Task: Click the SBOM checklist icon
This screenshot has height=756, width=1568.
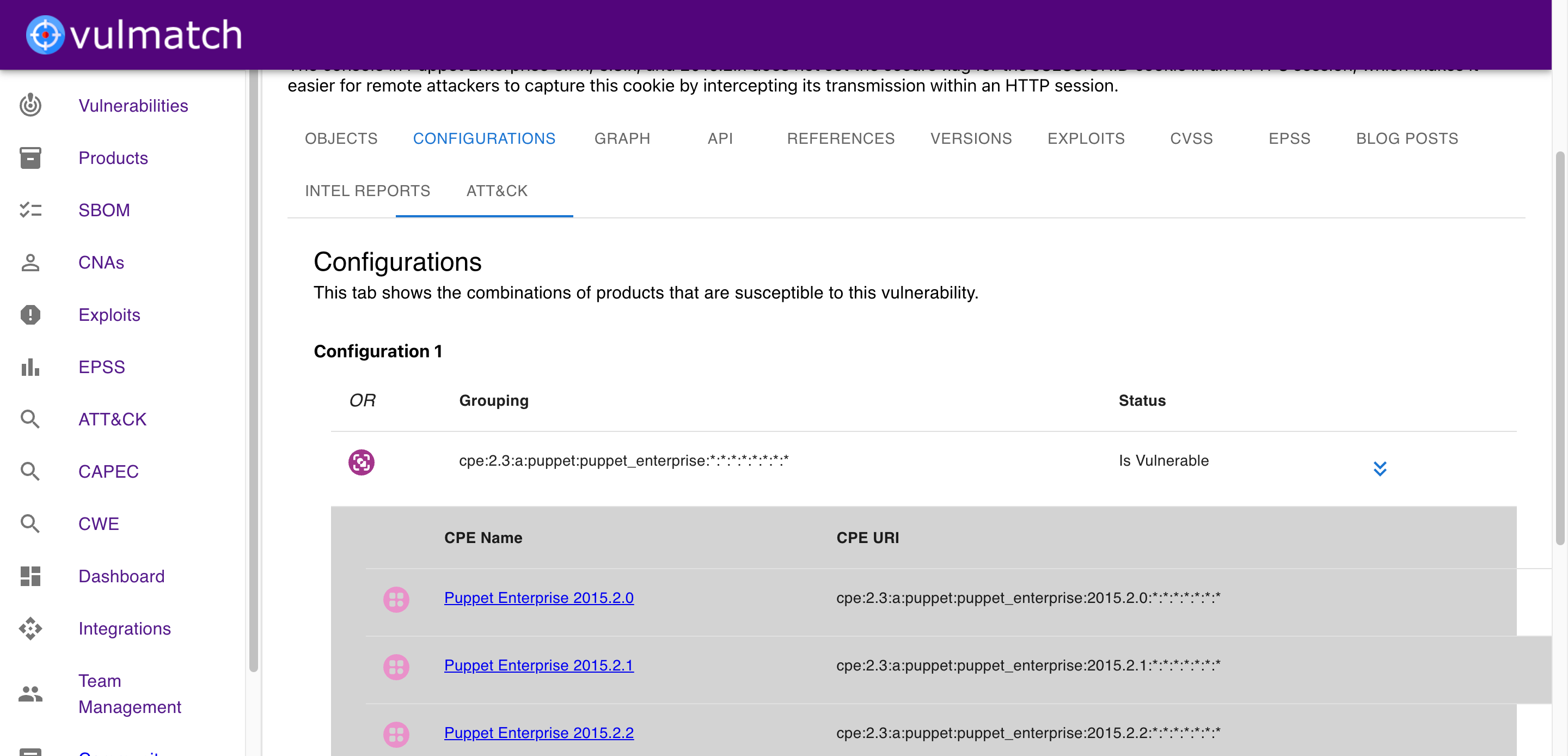Action: click(x=30, y=210)
